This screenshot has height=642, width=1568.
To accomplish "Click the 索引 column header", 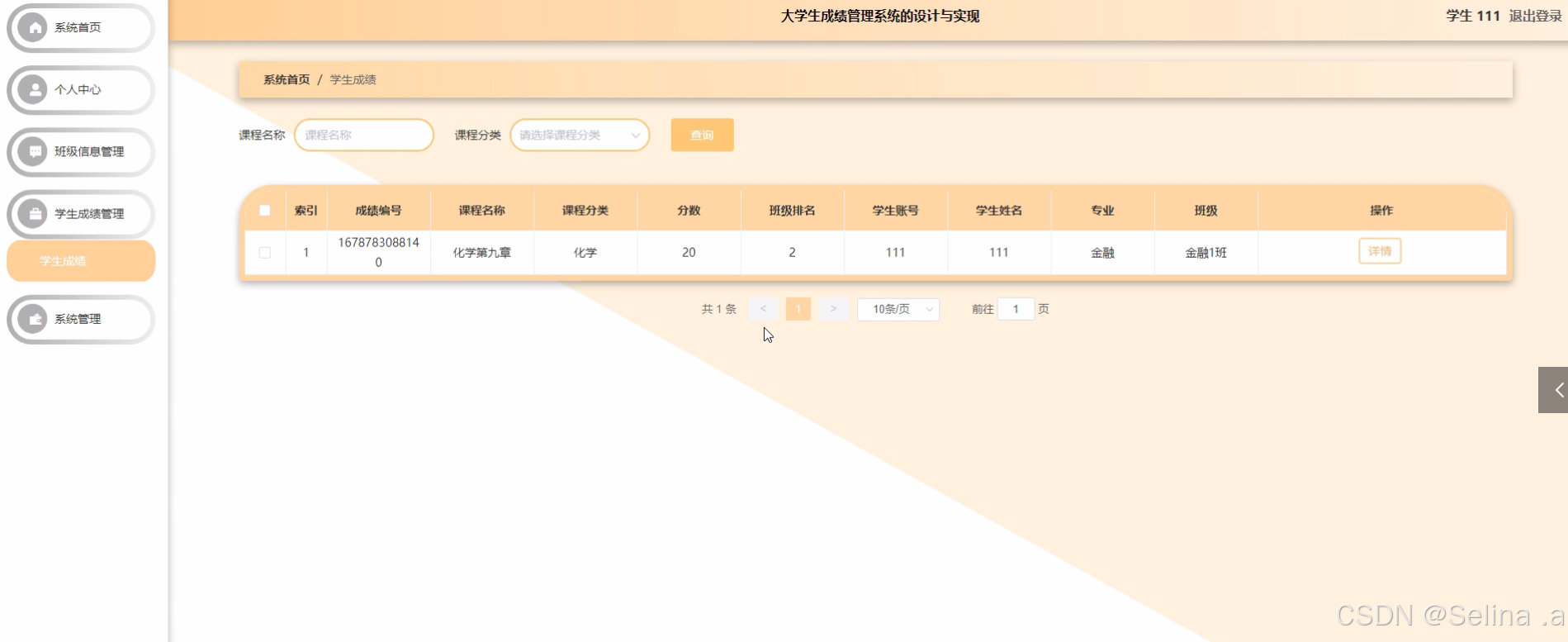I will pos(306,211).
